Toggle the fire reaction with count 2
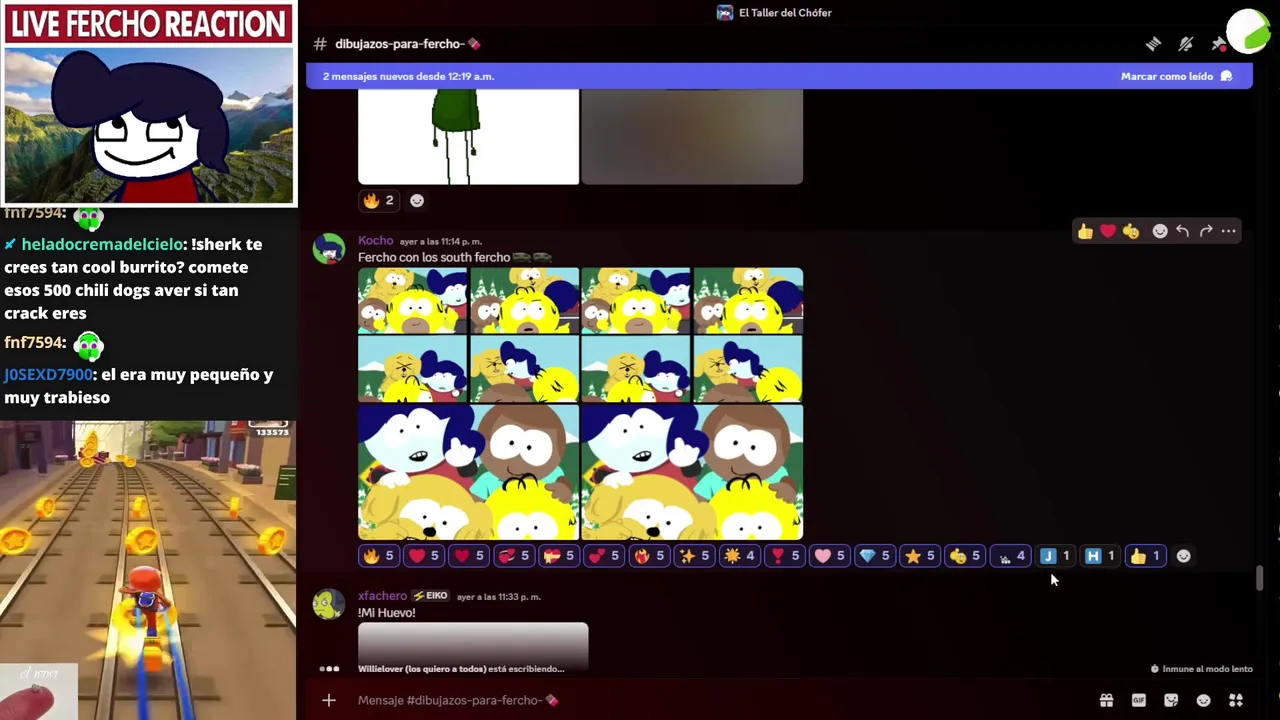Screen dimensions: 1280x720 click(x=379, y=200)
